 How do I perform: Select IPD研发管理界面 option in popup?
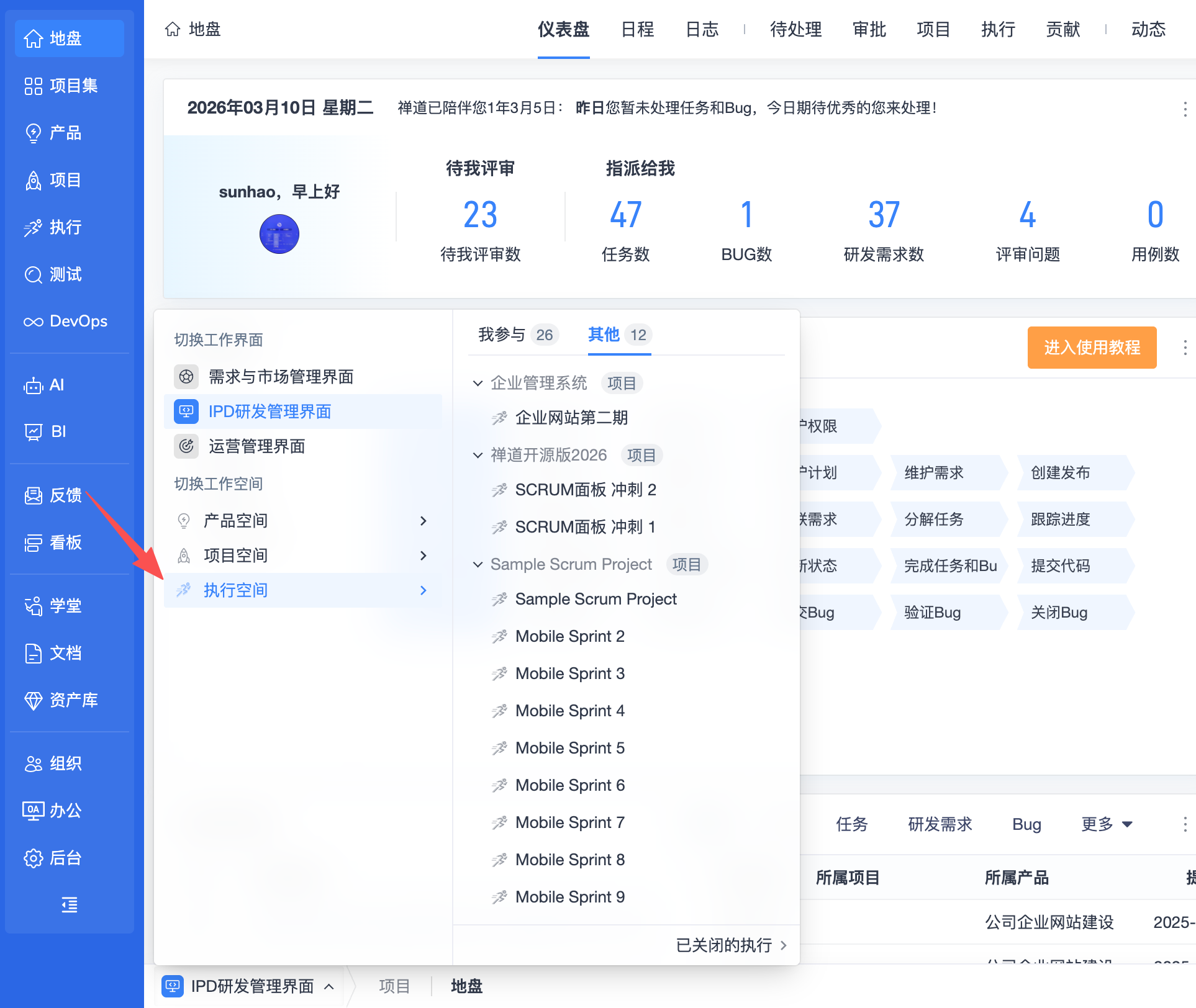point(270,412)
